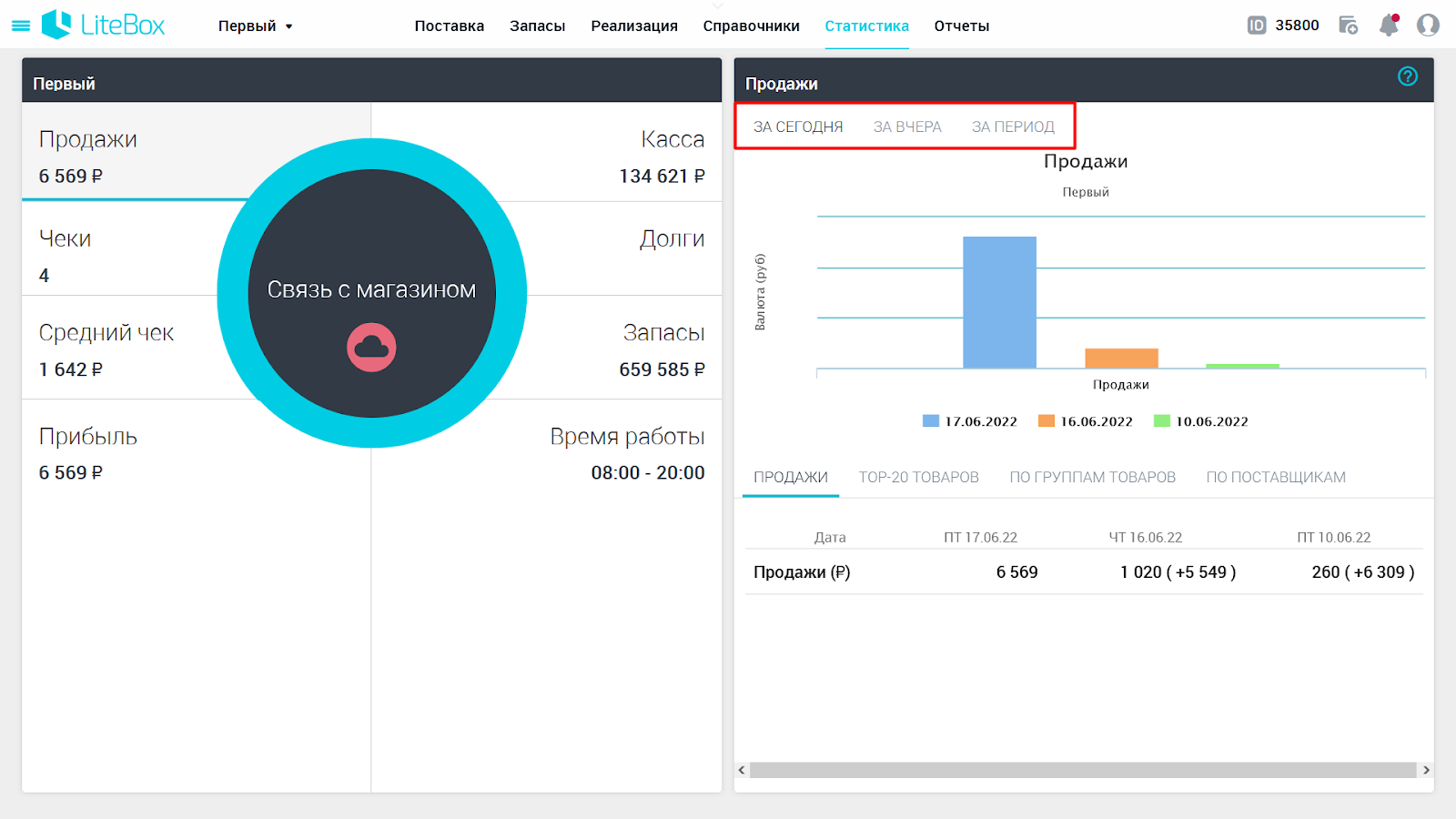Expand the Первый store dropdown
1456x819 pixels.
[x=256, y=26]
